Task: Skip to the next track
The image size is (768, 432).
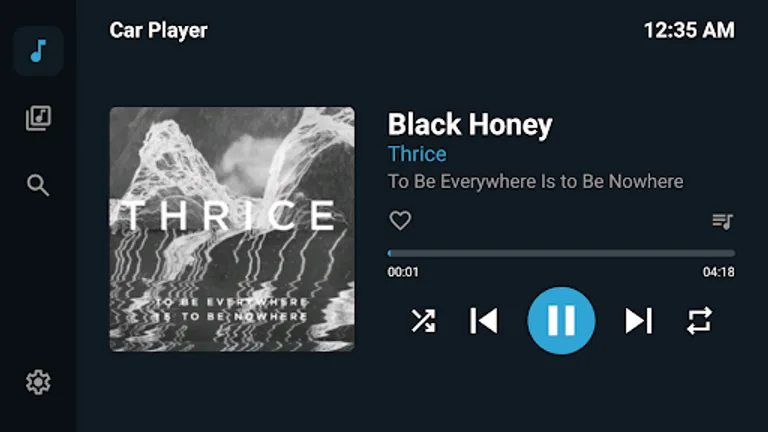Action: tap(639, 321)
